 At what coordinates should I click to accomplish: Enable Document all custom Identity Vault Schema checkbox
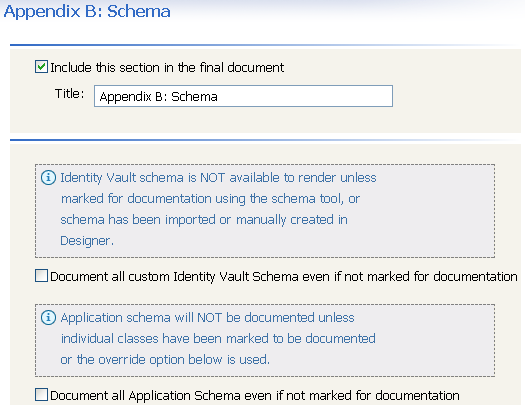pos(41,276)
